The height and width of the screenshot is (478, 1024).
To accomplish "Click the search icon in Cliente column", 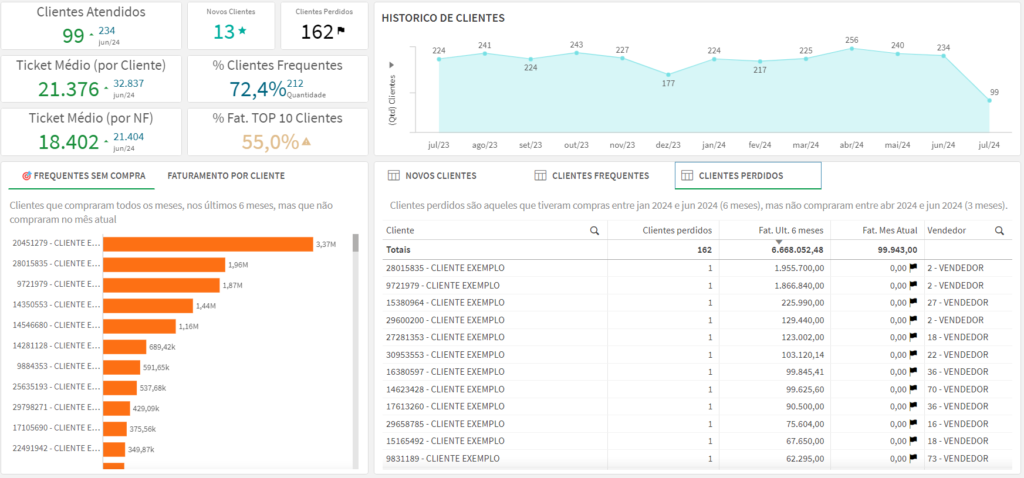I will pyautogui.click(x=595, y=230).
